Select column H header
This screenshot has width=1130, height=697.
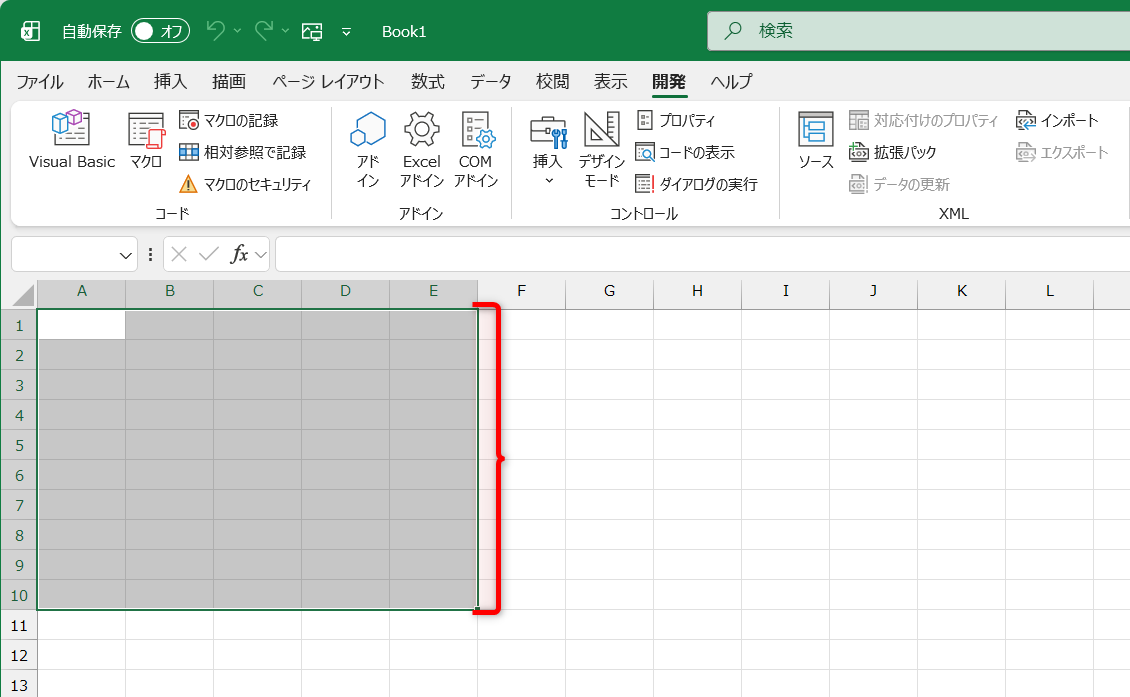tap(698, 291)
